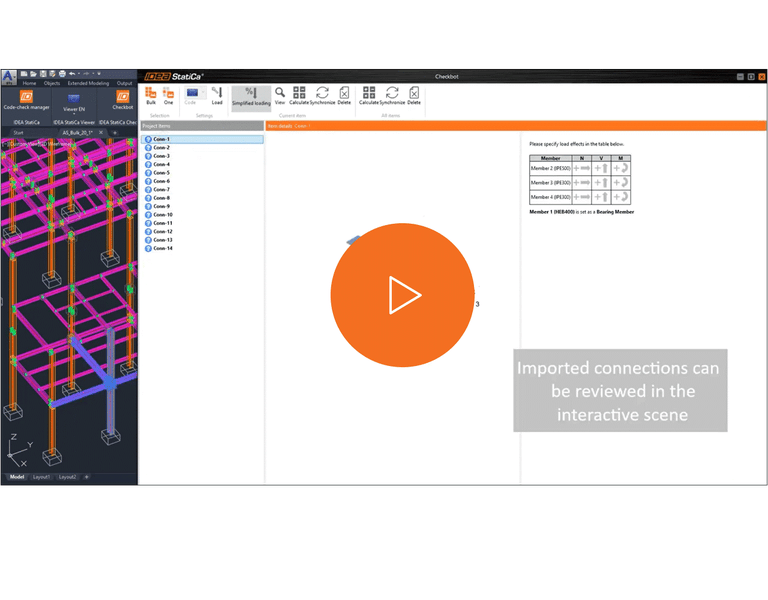The width and height of the screenshot is (768, 600).
Task: Click the Save icon in the quick access toolbar
Action: pyautogui.click(x=43, y=74)
